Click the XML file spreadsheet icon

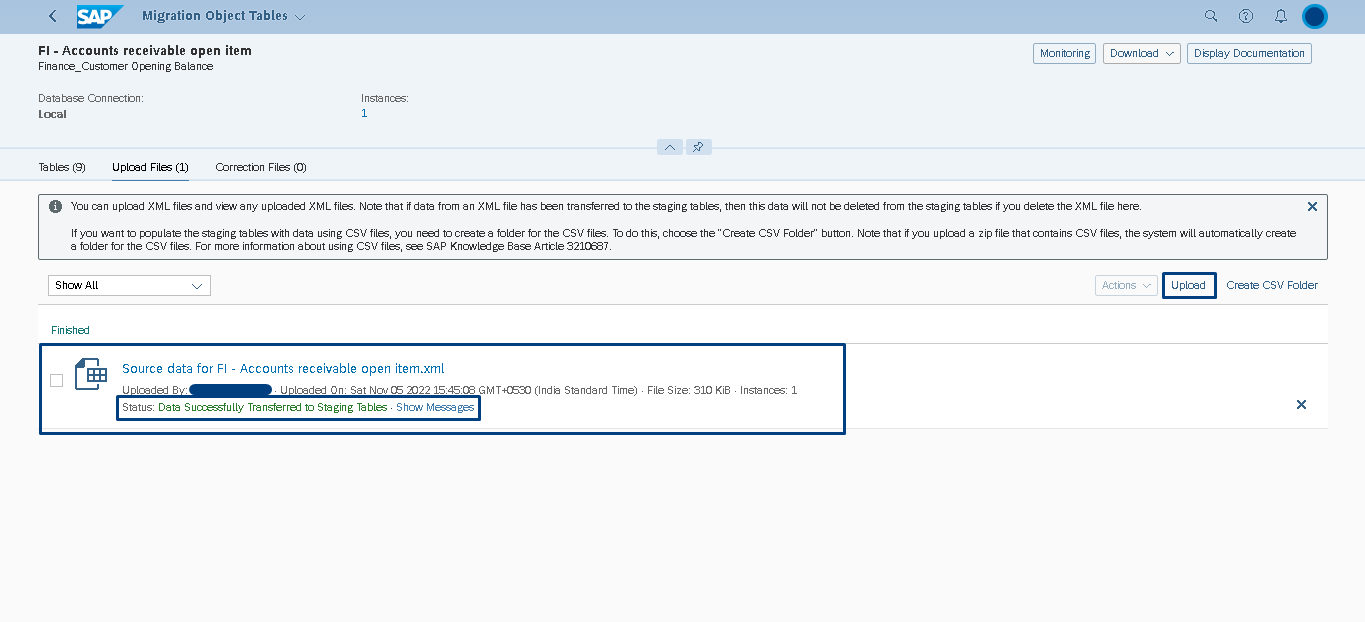(91, 374)
